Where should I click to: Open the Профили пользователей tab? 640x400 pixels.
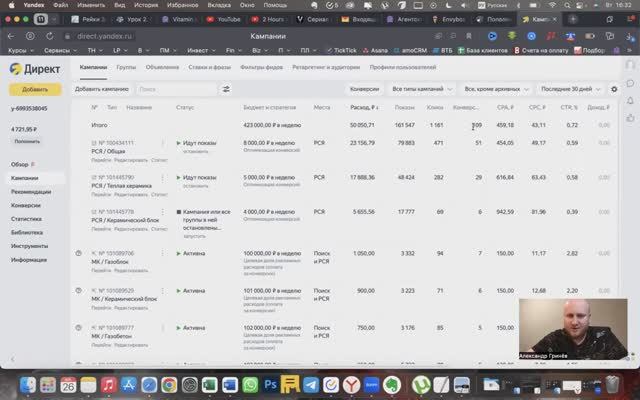pyautogui.click(x=403, y=67)
